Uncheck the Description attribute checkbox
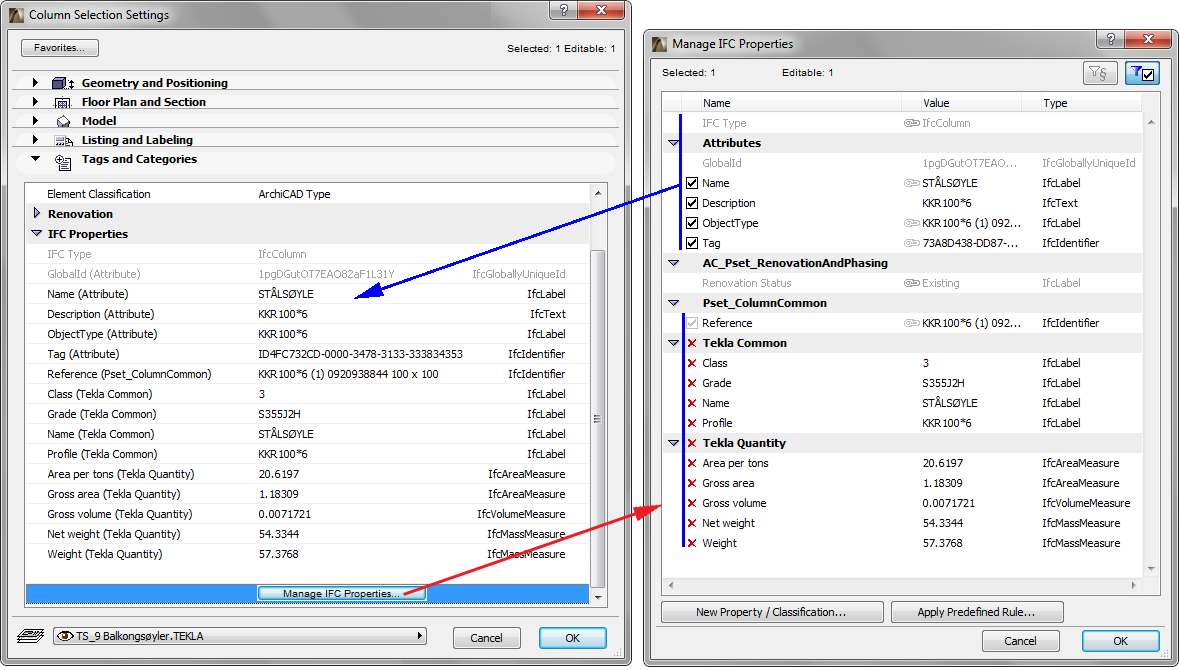 [692, 203]
